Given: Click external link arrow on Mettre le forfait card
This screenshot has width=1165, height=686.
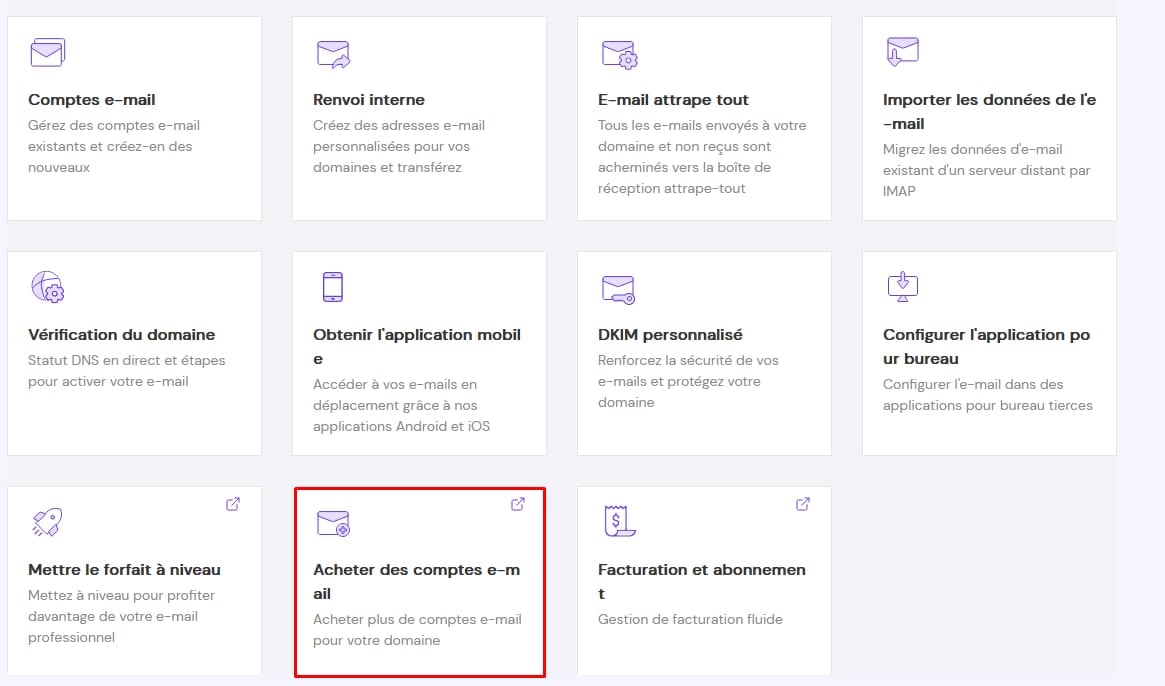Looking at the screenshot, I should click(x=233, y=504).
